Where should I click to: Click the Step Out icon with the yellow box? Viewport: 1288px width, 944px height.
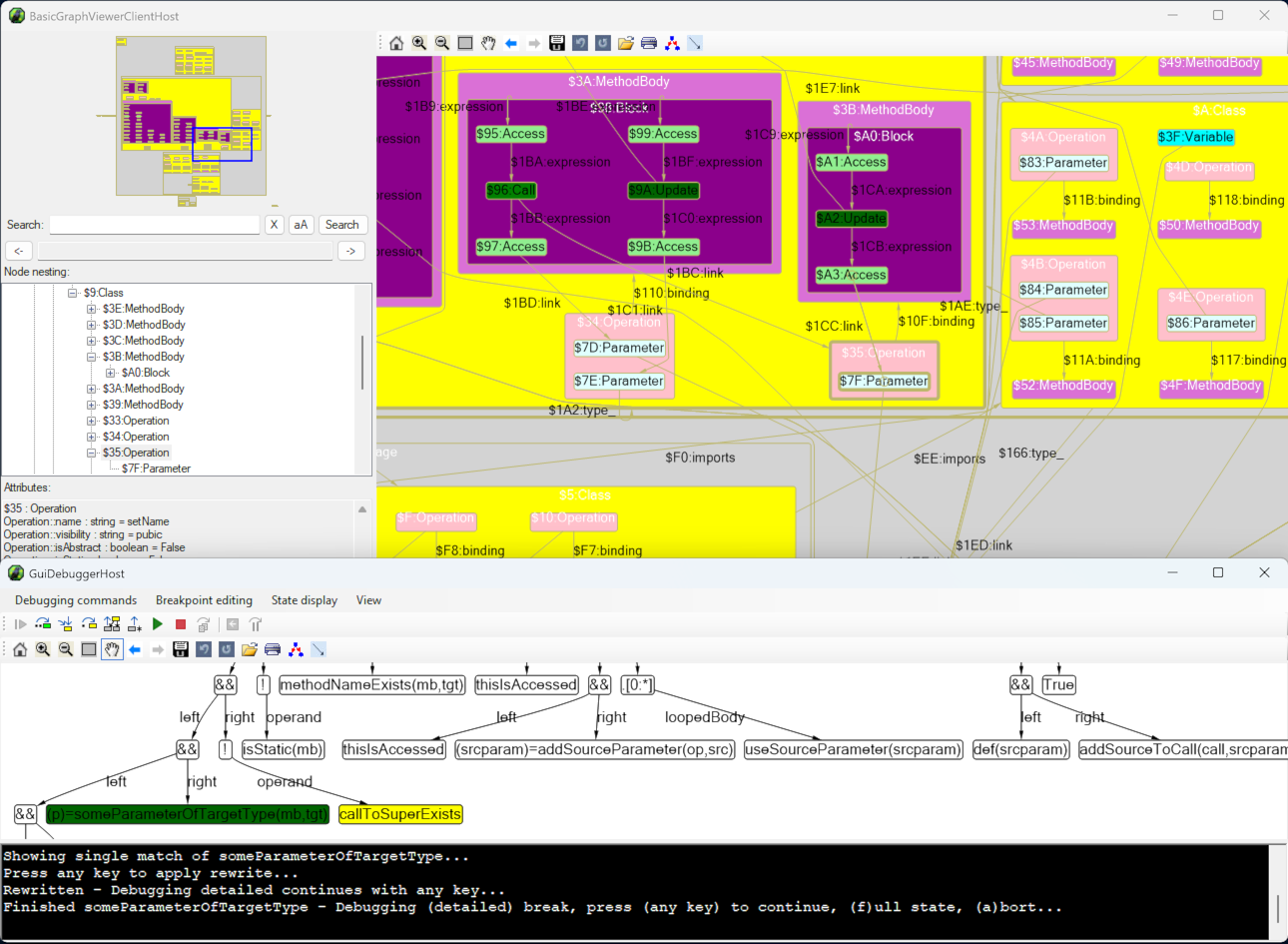click(89, 624)
